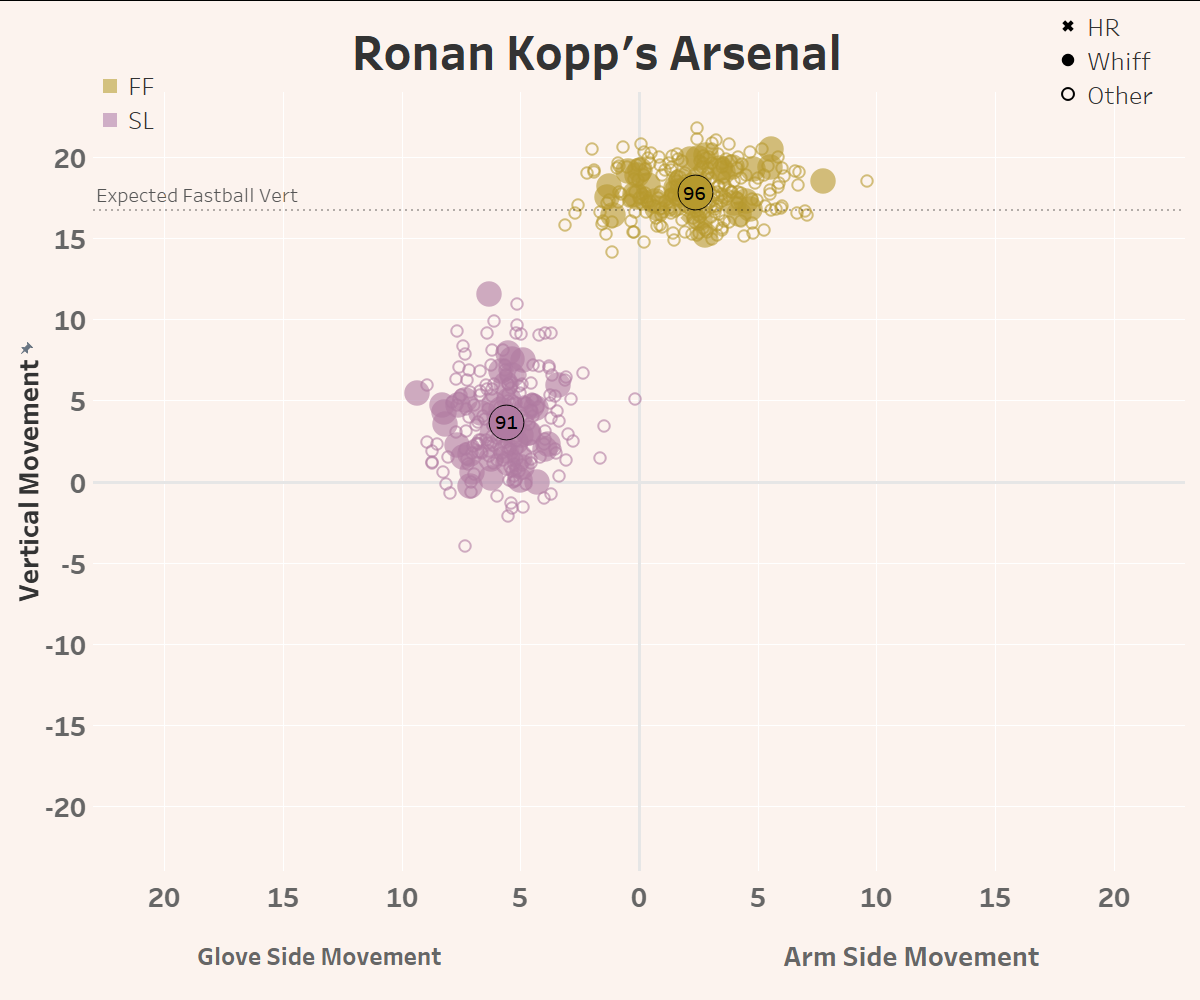
Task: Select the FF yellow color legend swatch
Action: coord(110,86)
